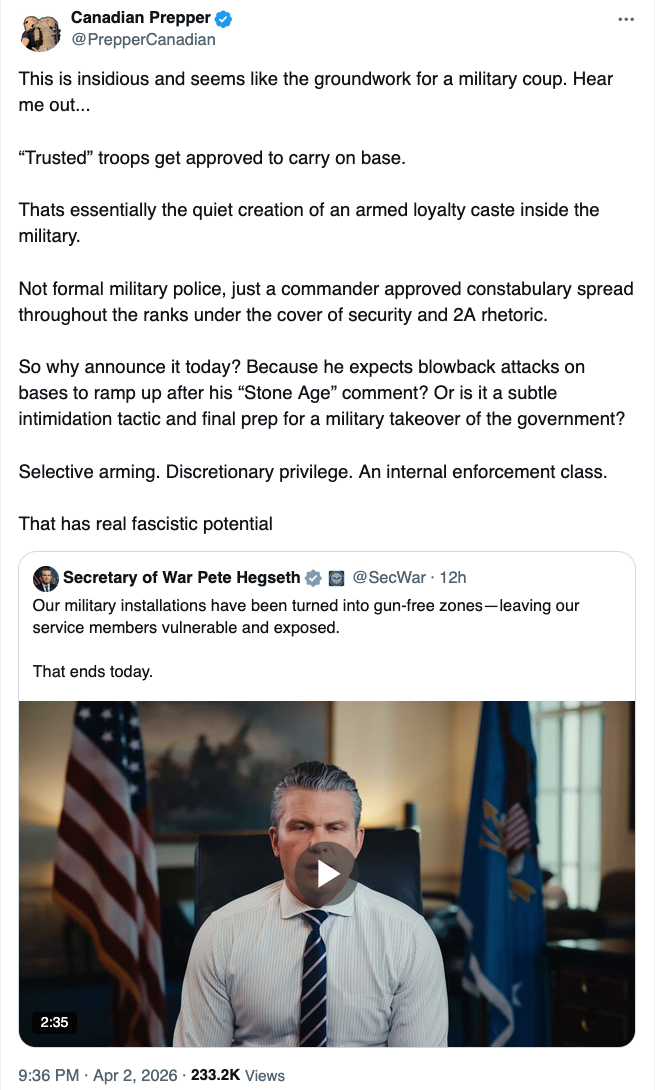This screenshot has height=1090, width=655.
Task: Click the gray verified badge next to Hegseth
Action: pos(314,578)
